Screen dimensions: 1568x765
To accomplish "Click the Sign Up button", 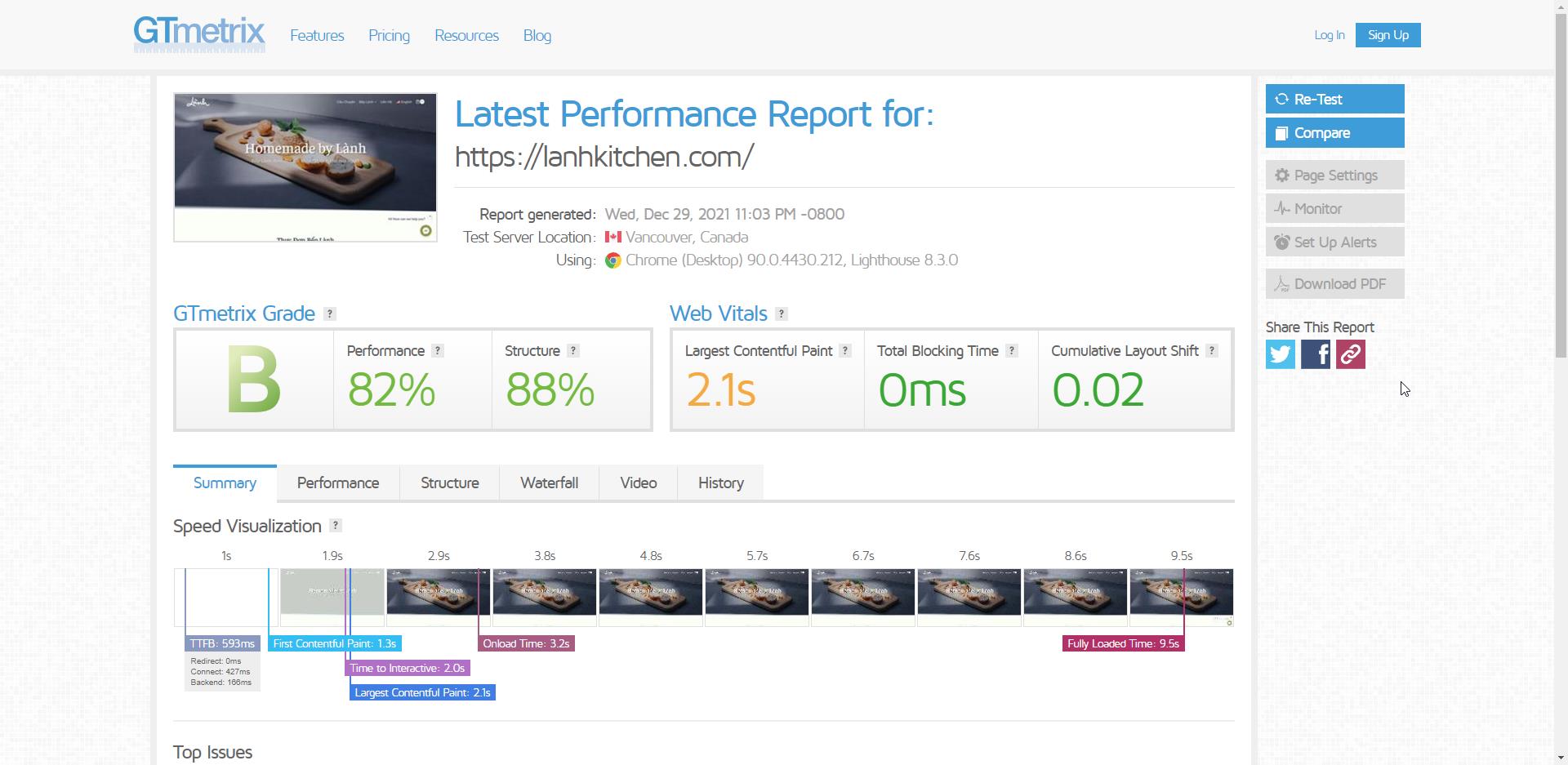I will pyautogui.click(x=1388, y=35).
